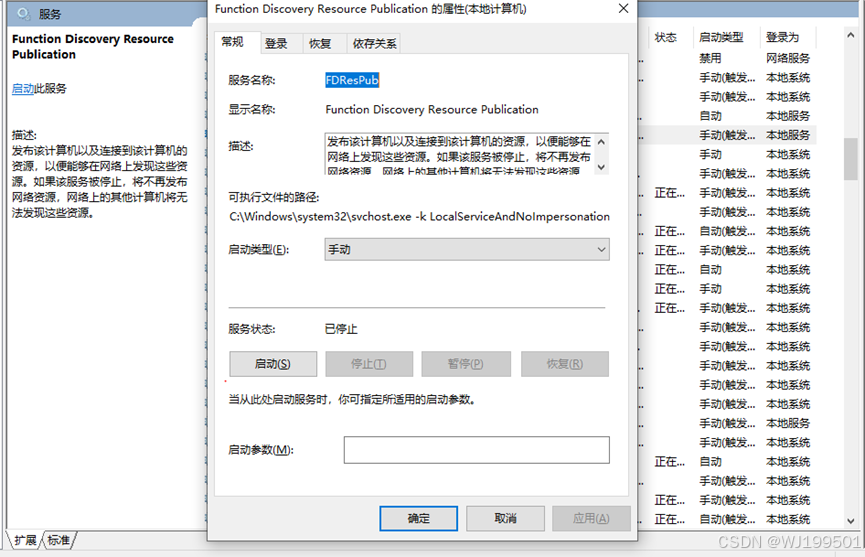Click the 已停止 service status text
865x557 pixels.
(341, 329)
